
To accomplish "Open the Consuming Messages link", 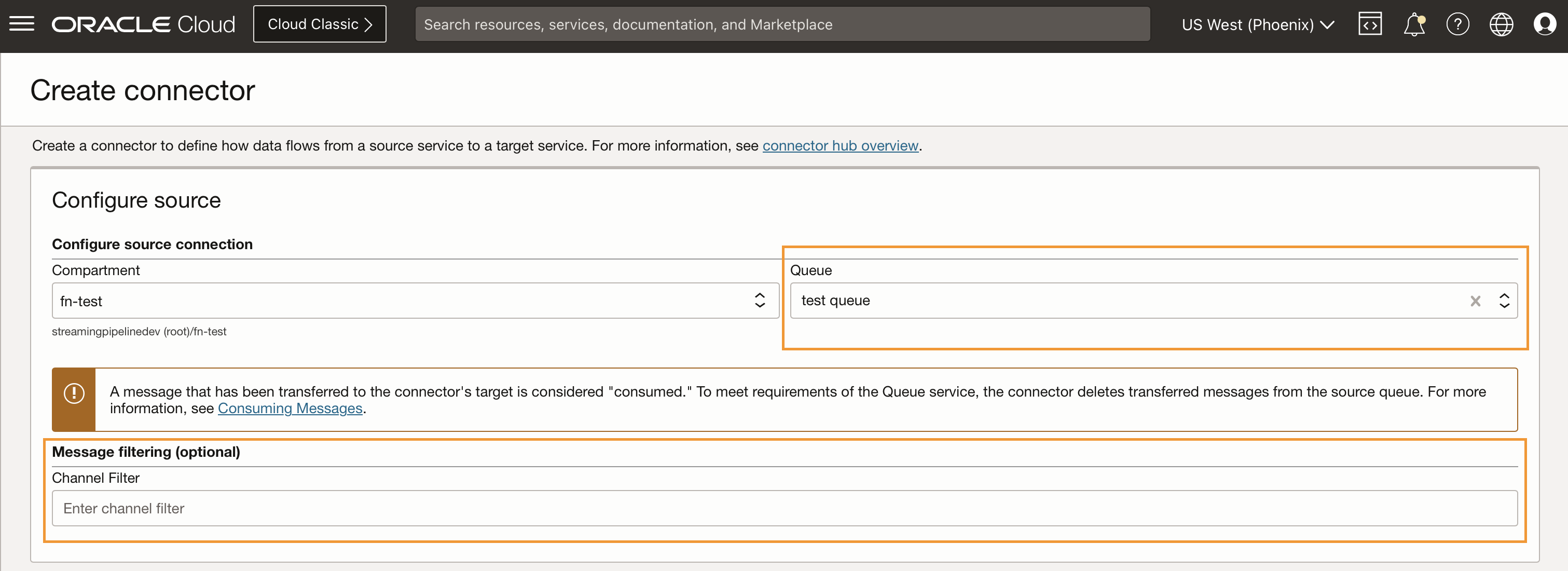I will [291, 409].
